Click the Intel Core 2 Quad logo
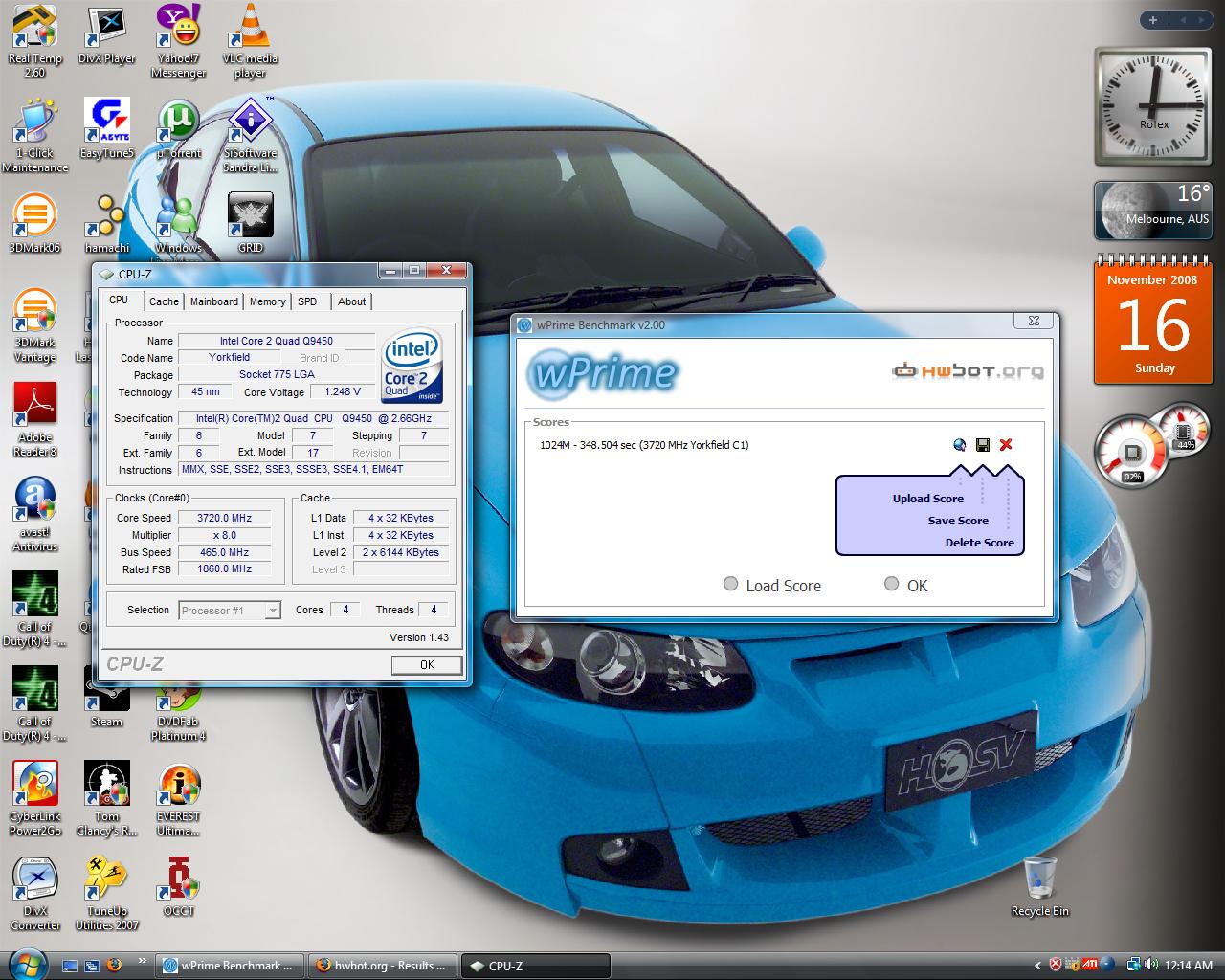Viewport: 1225px width, 980px height. (412, 367)
